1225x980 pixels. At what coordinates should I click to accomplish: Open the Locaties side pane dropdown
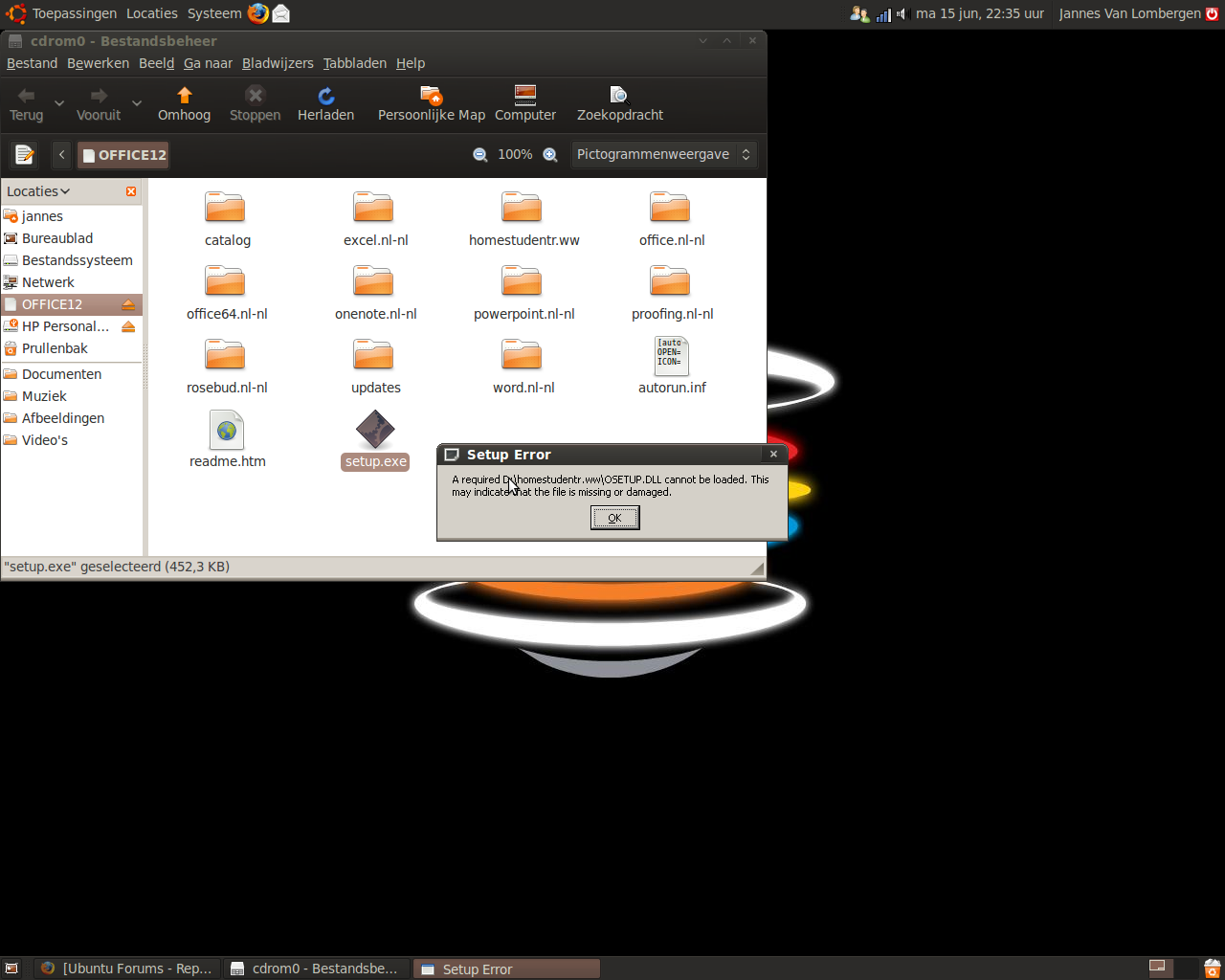coord(38,191)
